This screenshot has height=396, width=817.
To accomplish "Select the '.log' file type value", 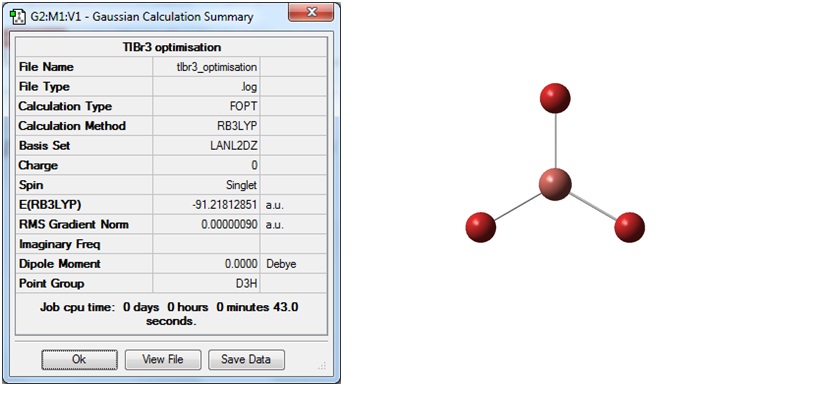I will [x=249, y=87].
